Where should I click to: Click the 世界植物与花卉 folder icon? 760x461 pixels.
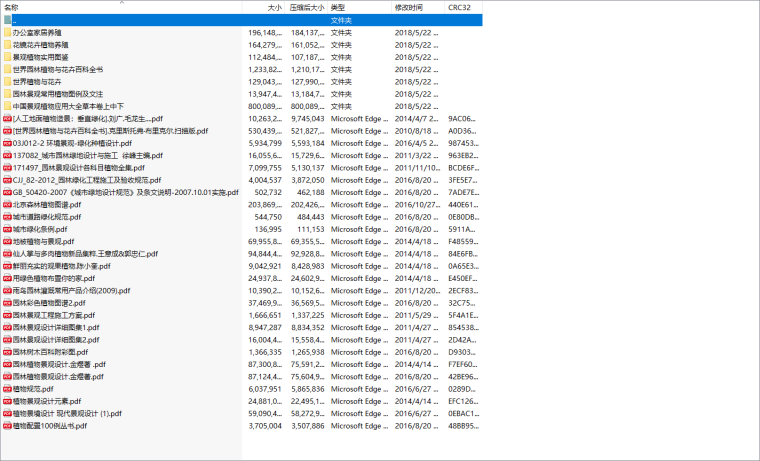7,81
